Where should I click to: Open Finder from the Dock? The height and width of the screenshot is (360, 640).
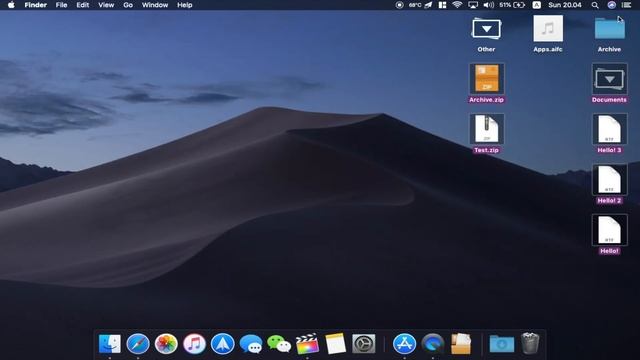click(110, 344)
